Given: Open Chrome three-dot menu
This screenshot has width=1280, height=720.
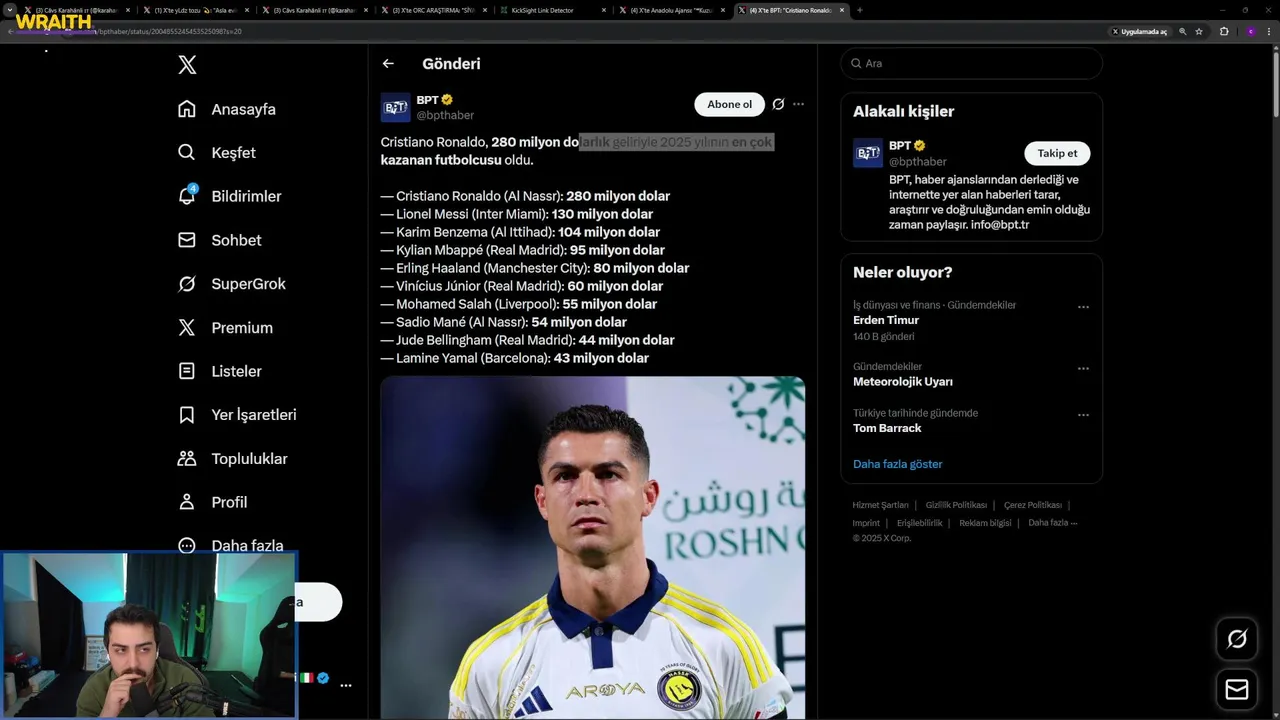Looking at the screenshot, I should click(1268, 31).
